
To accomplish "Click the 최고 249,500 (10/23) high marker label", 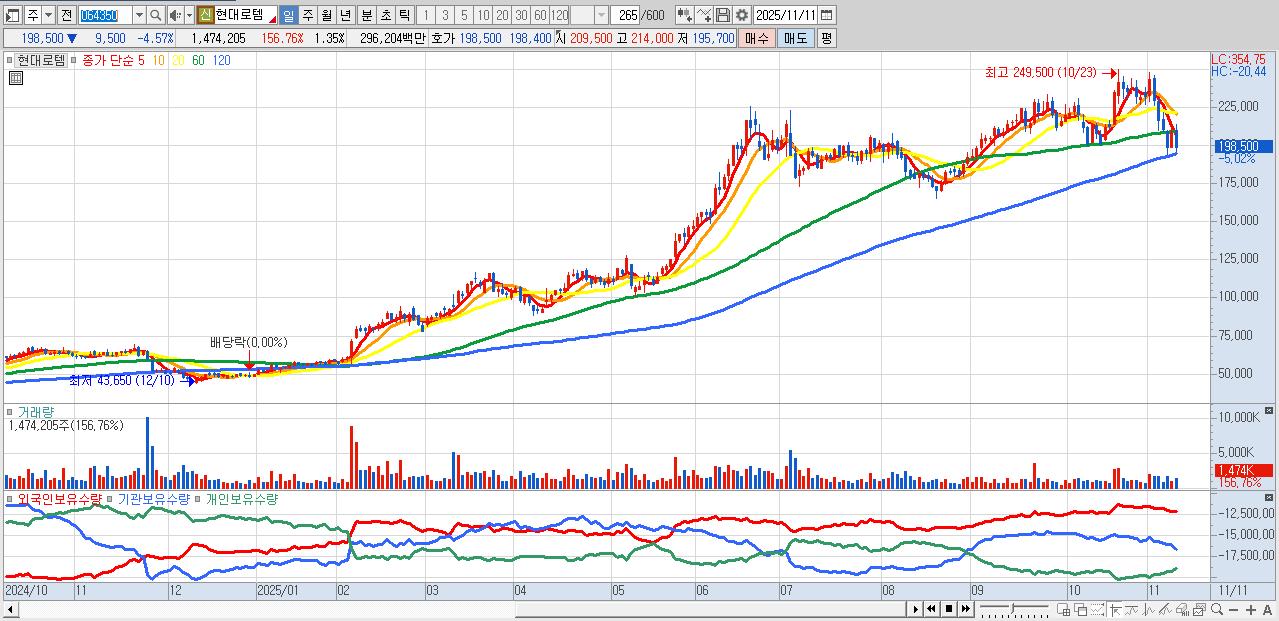I will point(1040,73).
